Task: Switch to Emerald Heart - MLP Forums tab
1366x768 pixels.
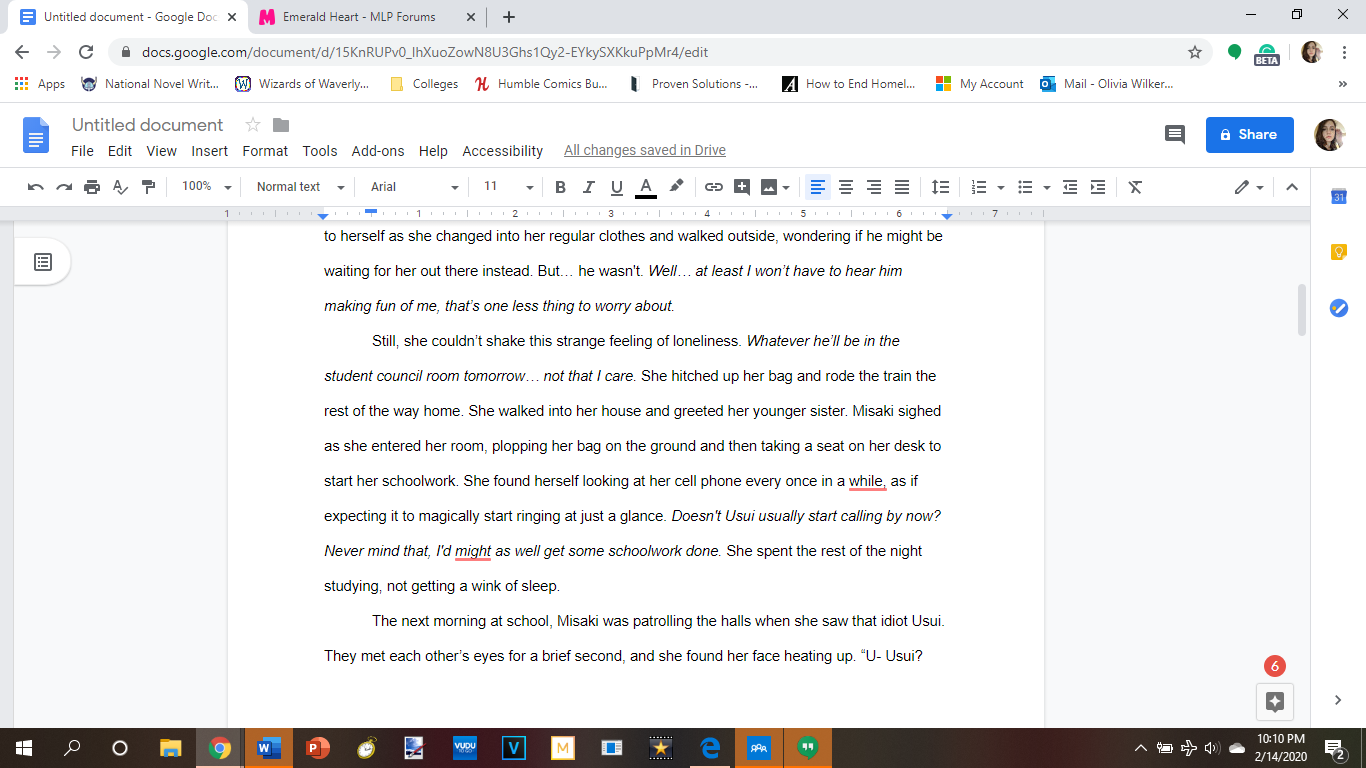Action: [366, 17]
